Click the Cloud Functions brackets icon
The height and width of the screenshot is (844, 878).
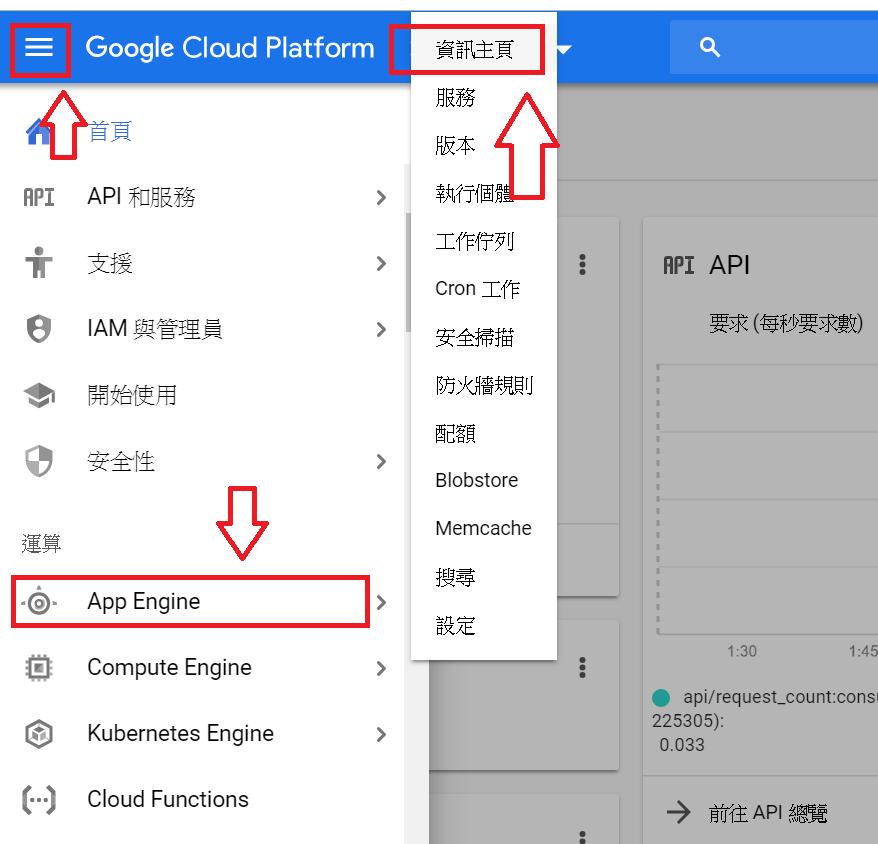(39, 800)
